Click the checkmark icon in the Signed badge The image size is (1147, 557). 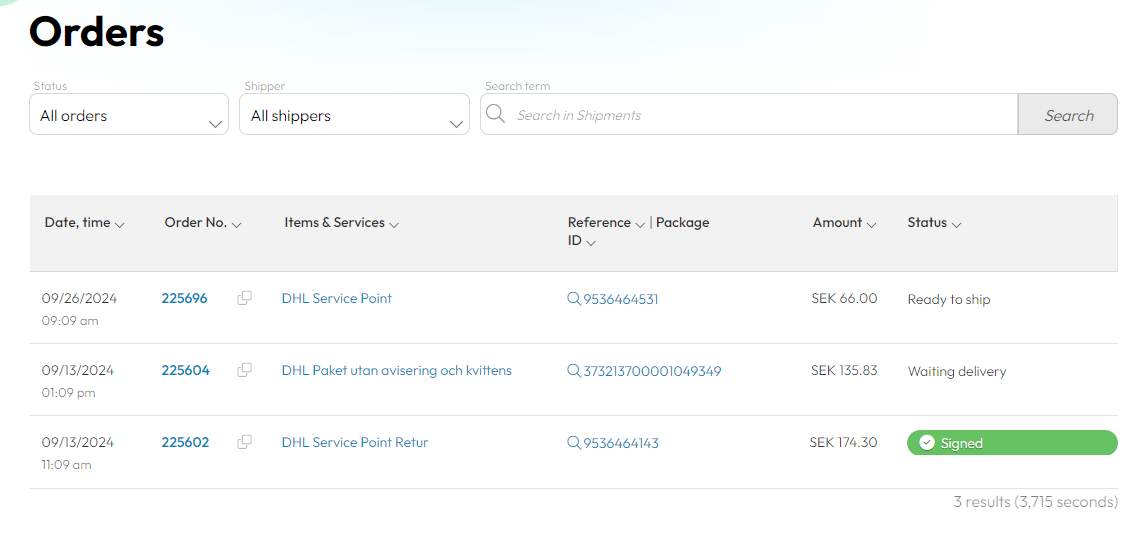tap(927, 443)
